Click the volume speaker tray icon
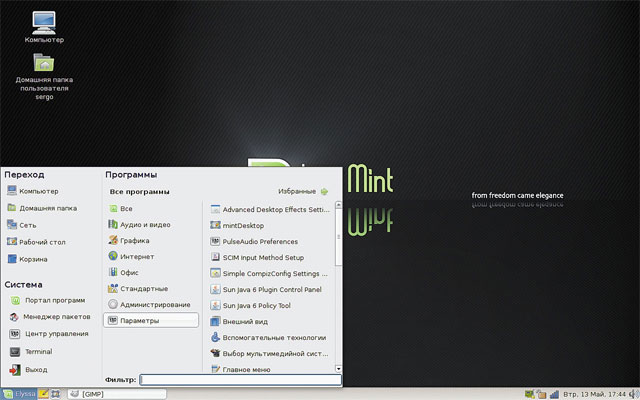This screenshot has width=640, height=400. pos(633,394)
